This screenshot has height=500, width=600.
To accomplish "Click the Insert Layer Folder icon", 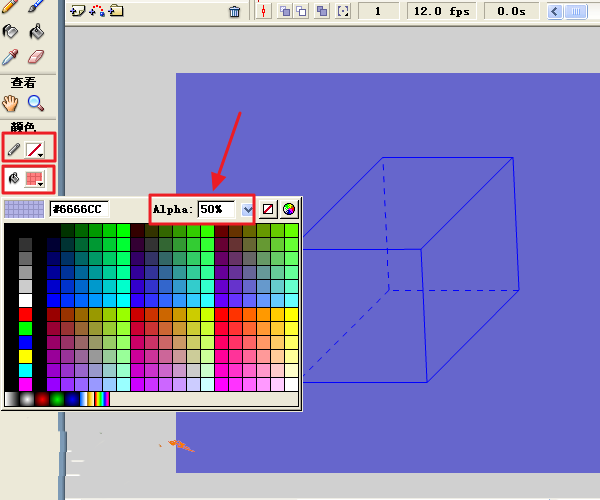I will point(116,11).
